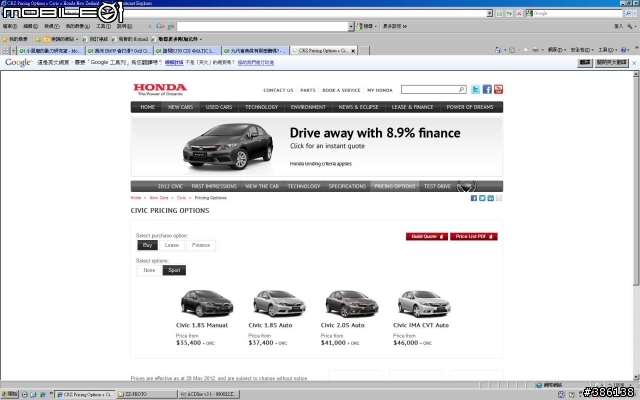Image resolution: width=640 pixels, height=400 pixels.
Task: Share page on Twitter below sub-navigation
Action: (x=482, y=198)
